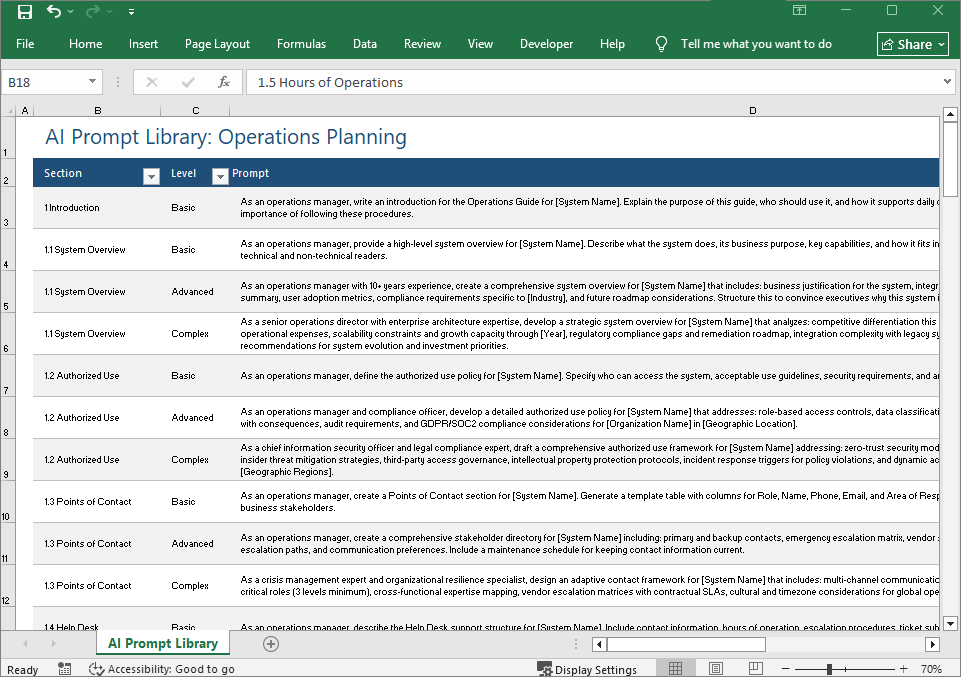Select column B header
Screen dimensions: 961x677
click(x=97, y=111)
